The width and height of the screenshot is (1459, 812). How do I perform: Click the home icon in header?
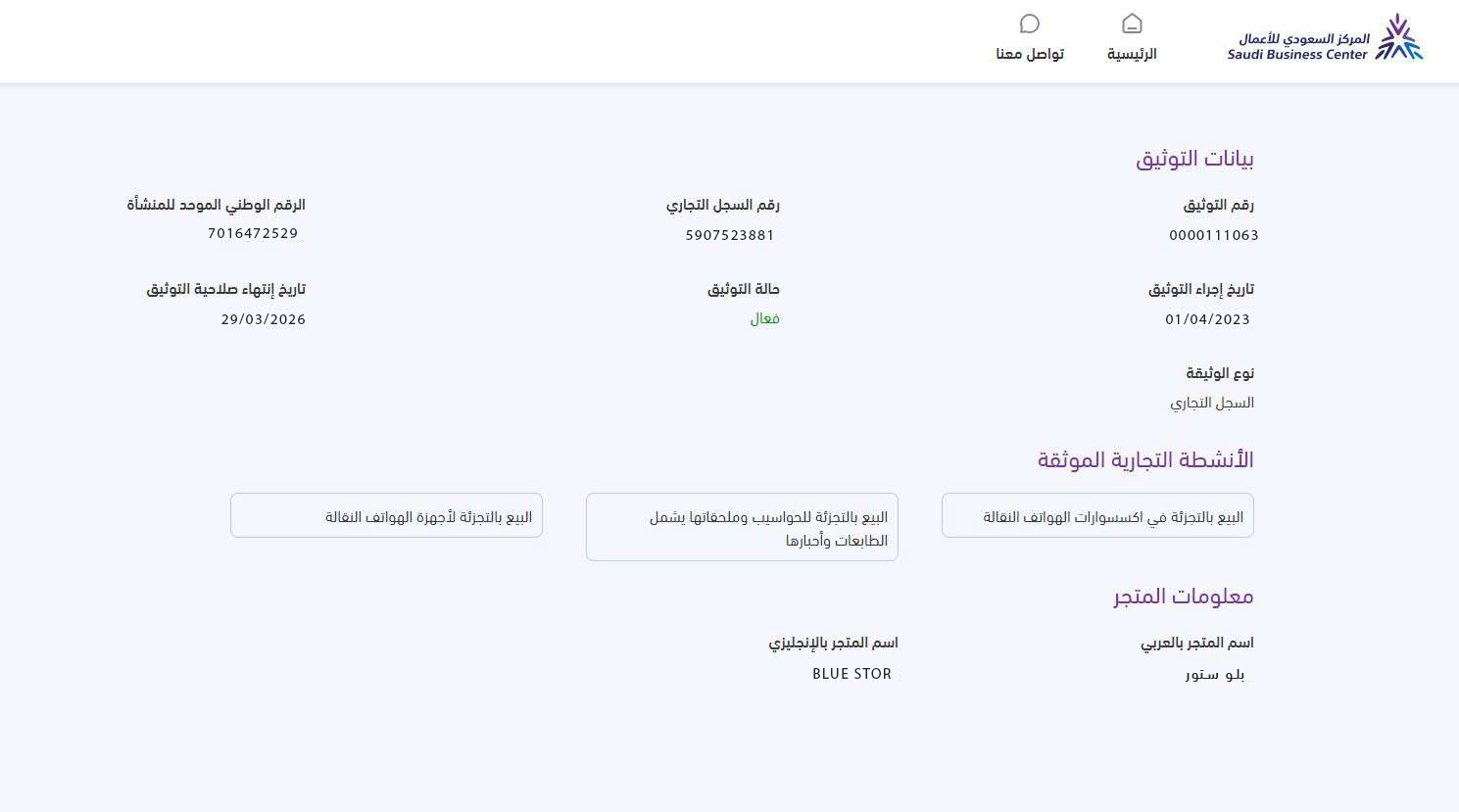click(x=1132, y=24)
